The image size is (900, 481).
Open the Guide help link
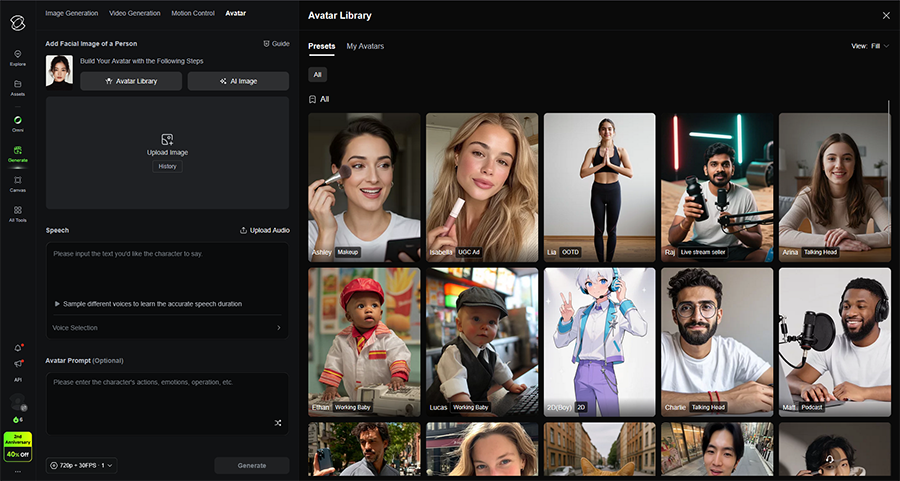[x=276, y=44]
